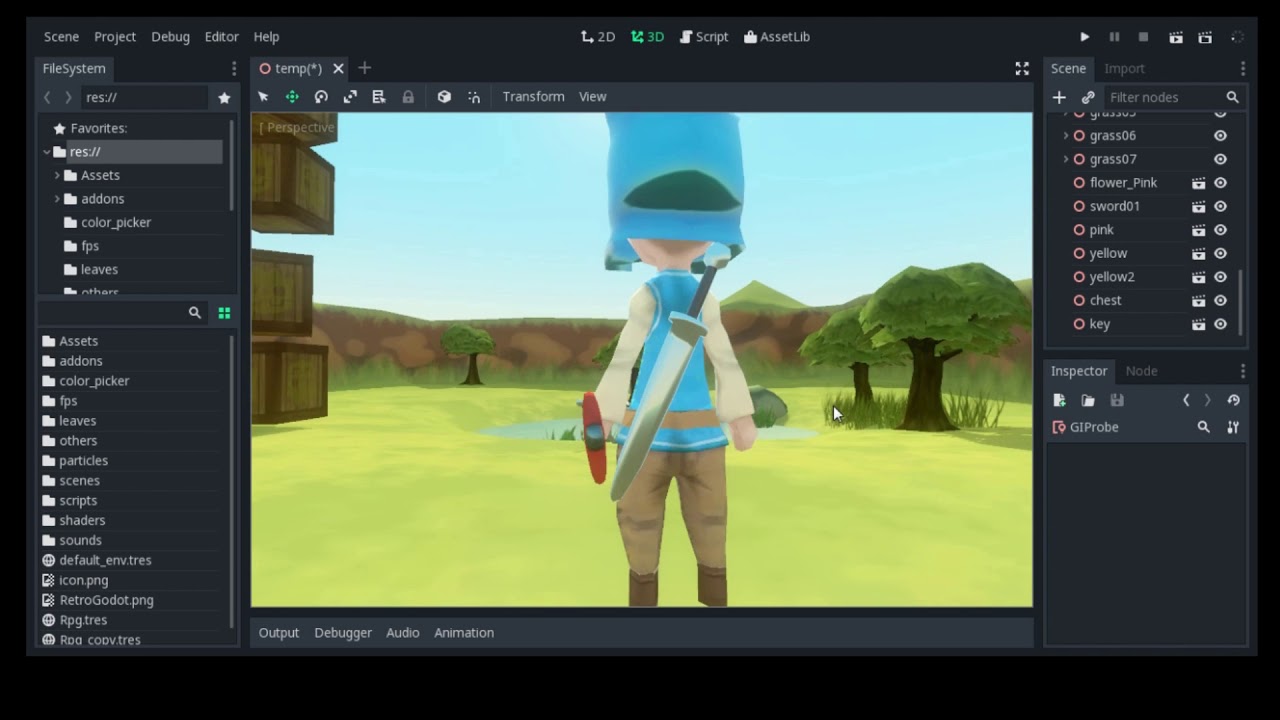The width and height of the screenshot is (1280, 720).
Task: Open the Perspective viewport menu
Action: 297,128
